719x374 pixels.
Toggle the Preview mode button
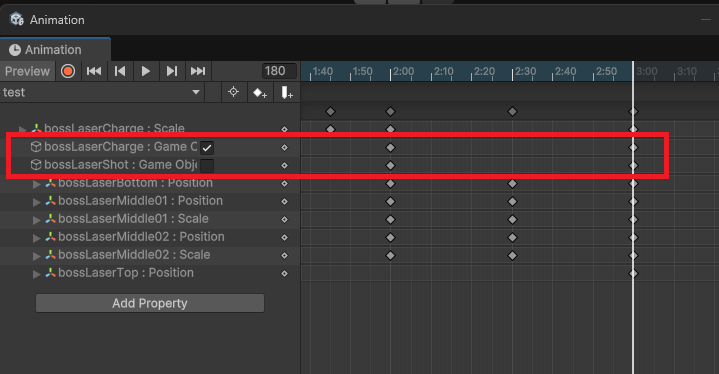point(27,71)
